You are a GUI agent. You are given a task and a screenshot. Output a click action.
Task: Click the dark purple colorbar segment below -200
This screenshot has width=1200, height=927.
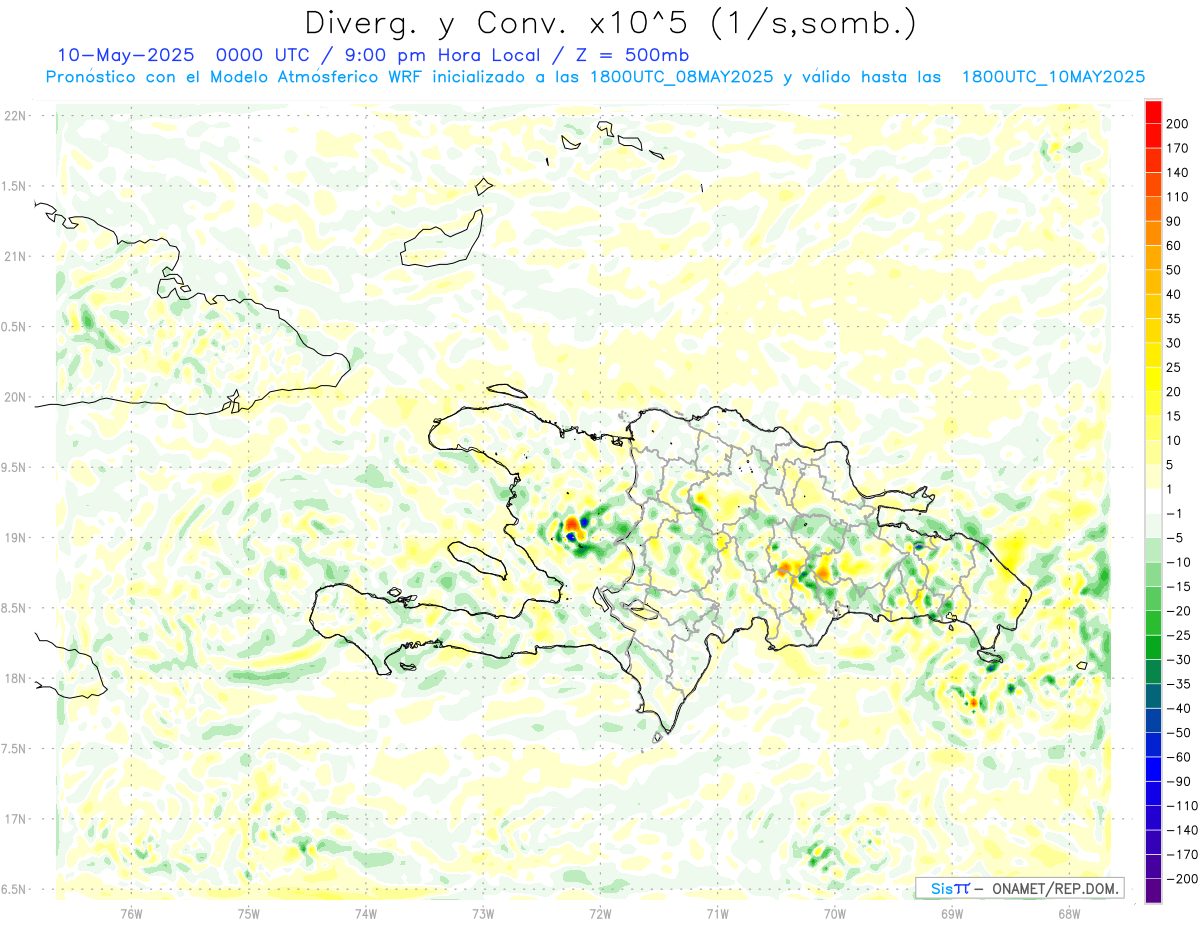tap(1153, 891)
